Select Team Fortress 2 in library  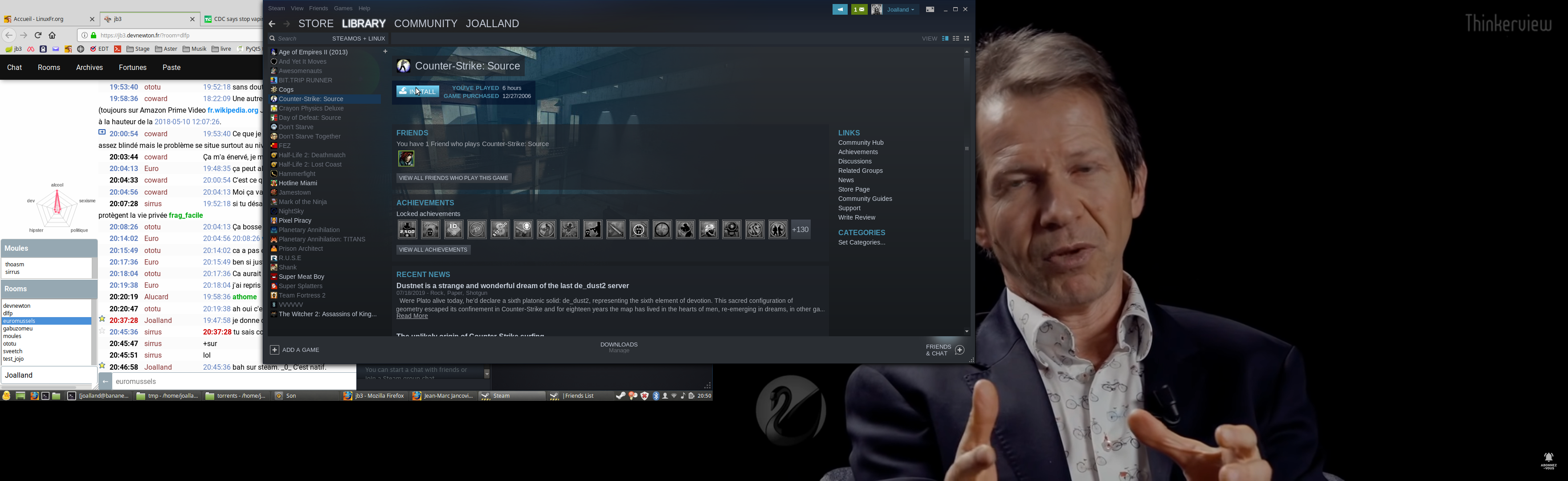[x=302, y=295]
